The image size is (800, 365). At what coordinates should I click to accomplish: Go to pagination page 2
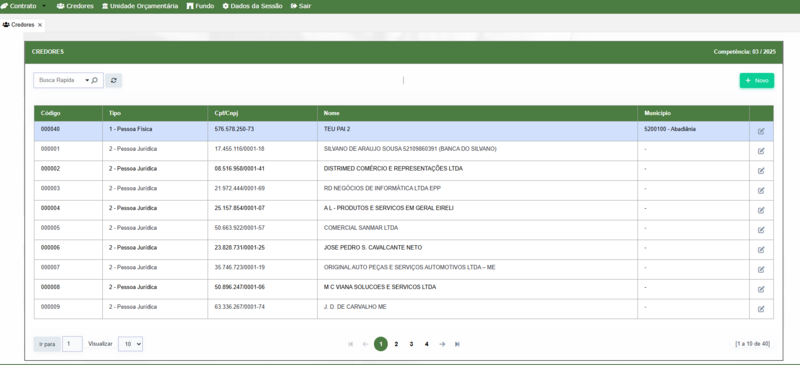(x=396, y=344)
